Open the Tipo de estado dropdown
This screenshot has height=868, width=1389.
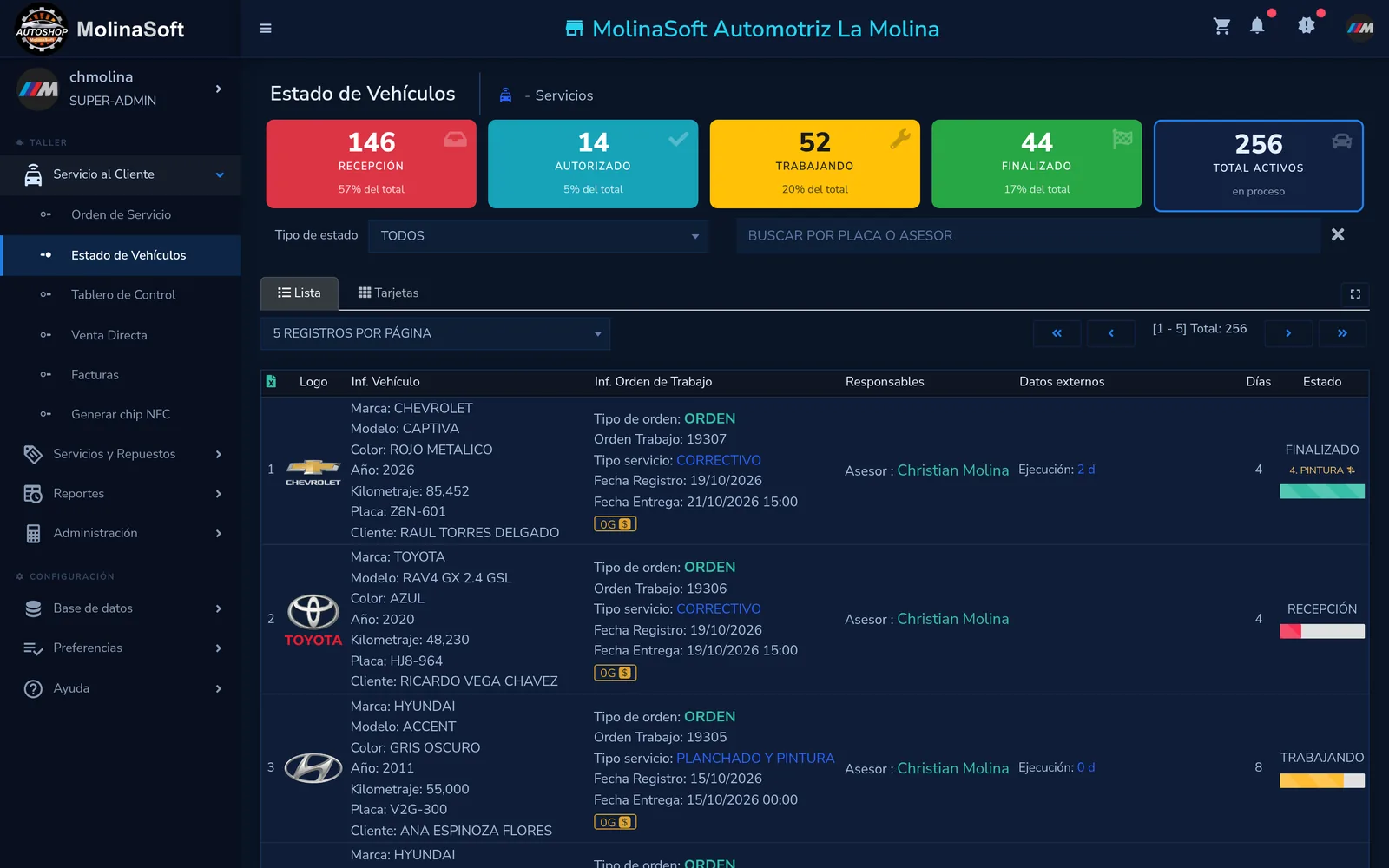(538, 236)
